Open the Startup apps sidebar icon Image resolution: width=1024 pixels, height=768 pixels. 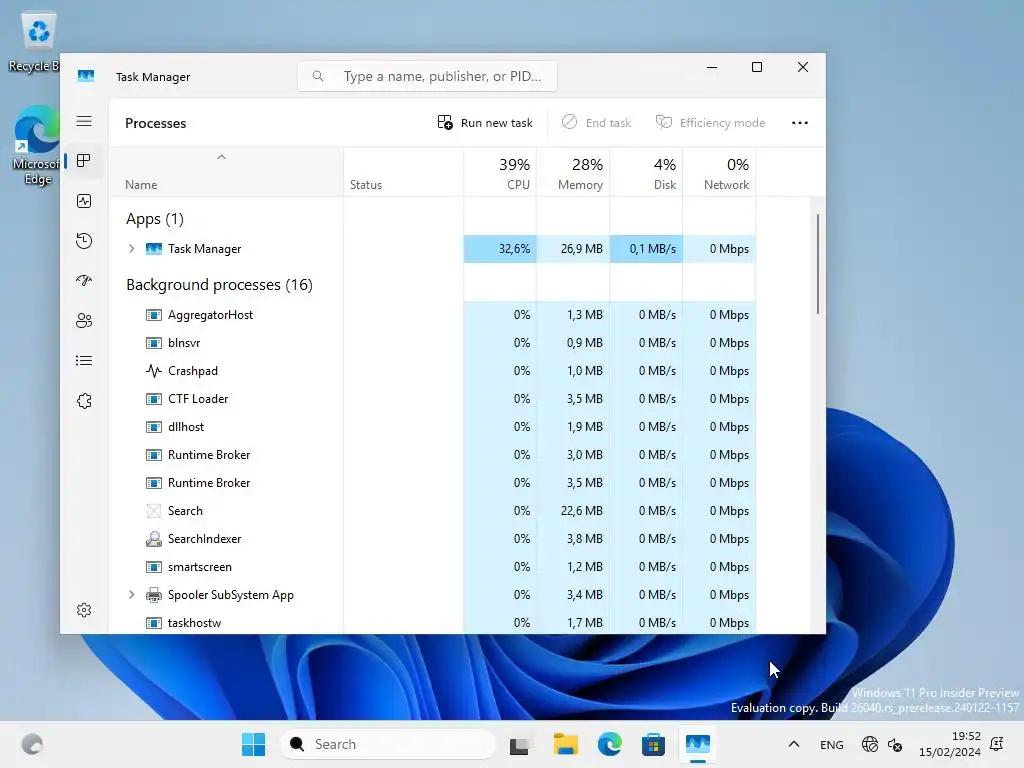[84, 281]
